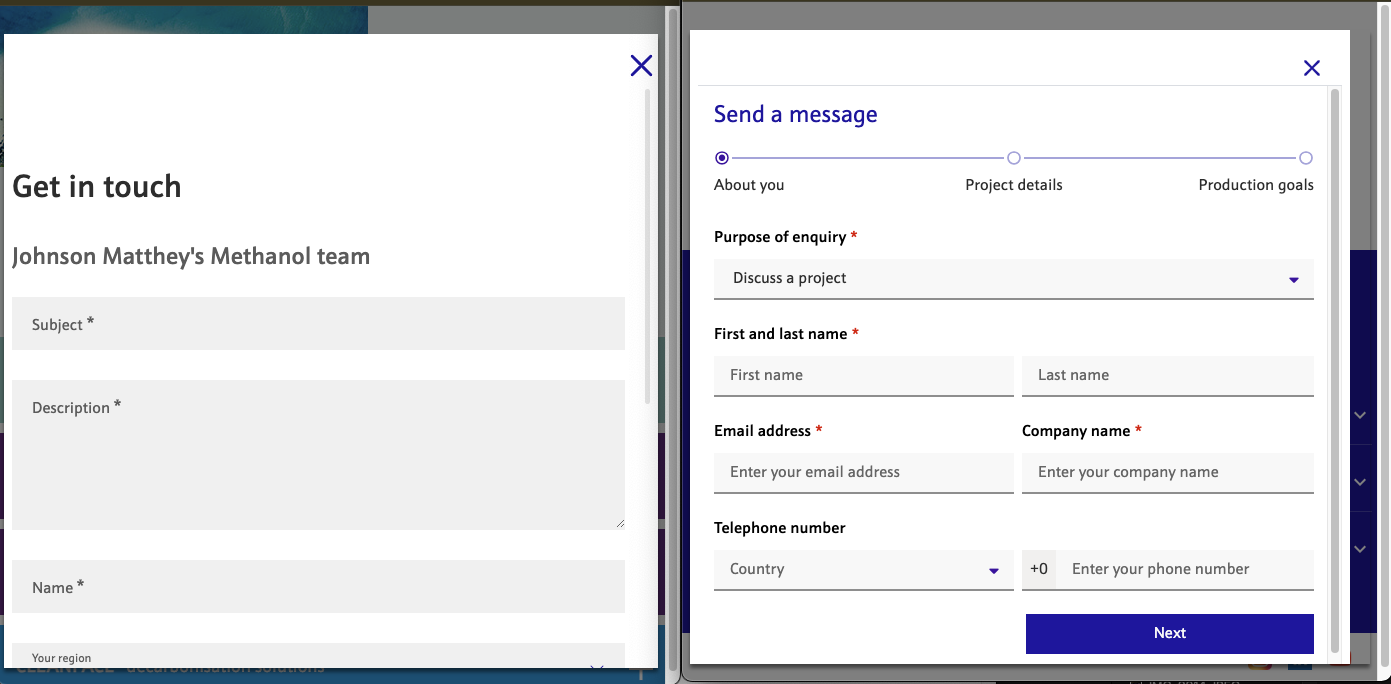This screenshot has width=1391, height=684.
Task: Click the Next button
Action: coord(1170,634)
